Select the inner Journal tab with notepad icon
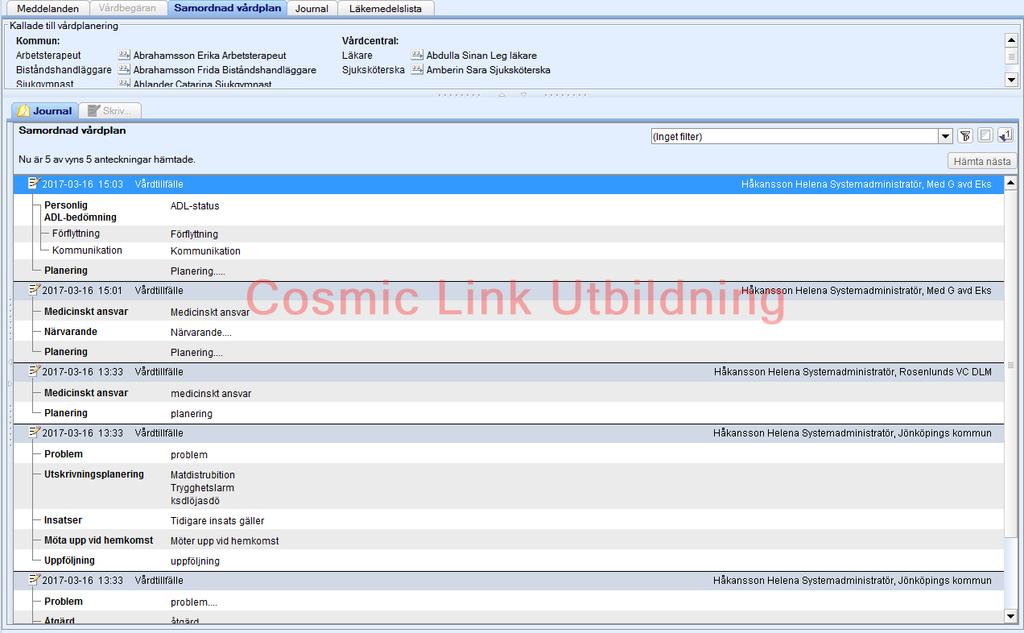The image size is (1024, 633). 45,110
